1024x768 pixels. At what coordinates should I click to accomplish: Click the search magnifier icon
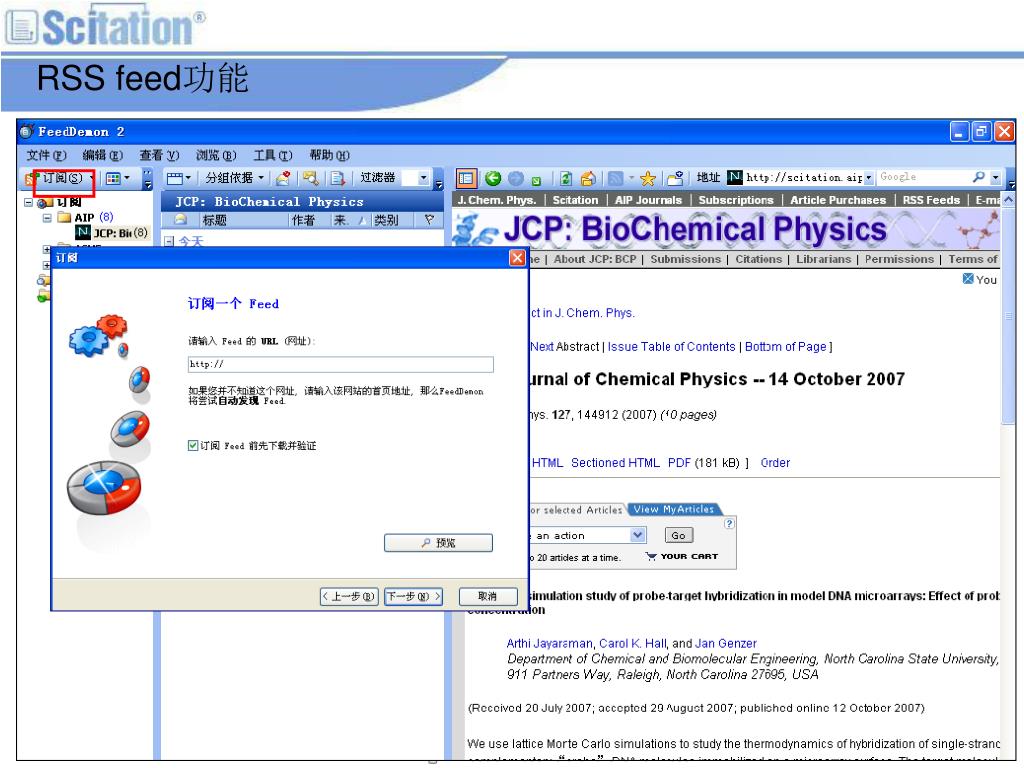(978, 177)
